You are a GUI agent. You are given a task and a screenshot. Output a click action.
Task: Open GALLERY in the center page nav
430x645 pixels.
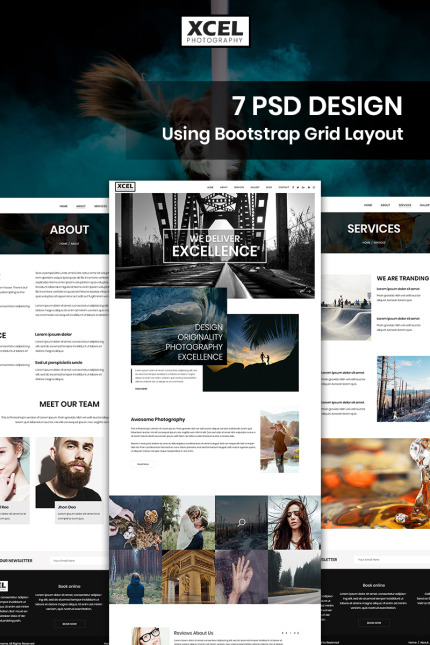click(255, 187)
